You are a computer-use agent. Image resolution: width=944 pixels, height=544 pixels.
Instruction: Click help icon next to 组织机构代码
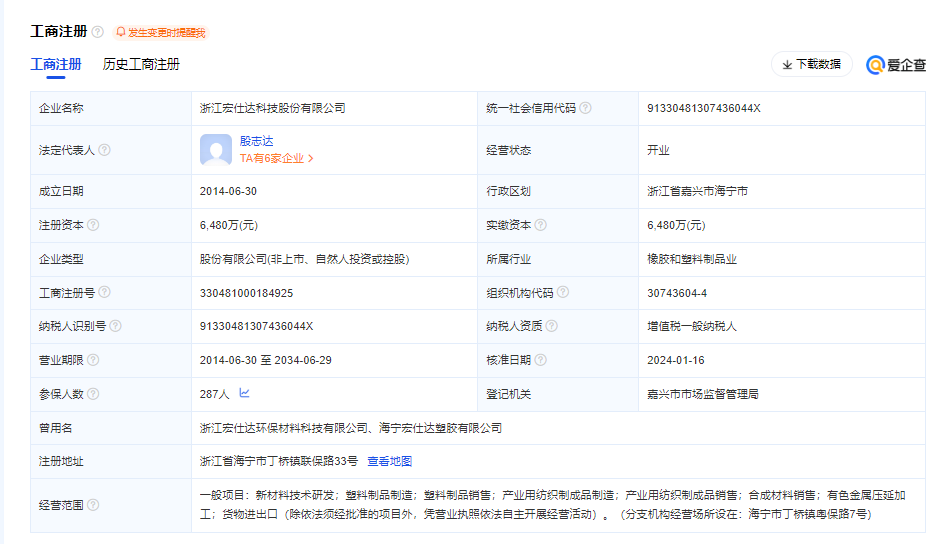[x=563, y=292]
